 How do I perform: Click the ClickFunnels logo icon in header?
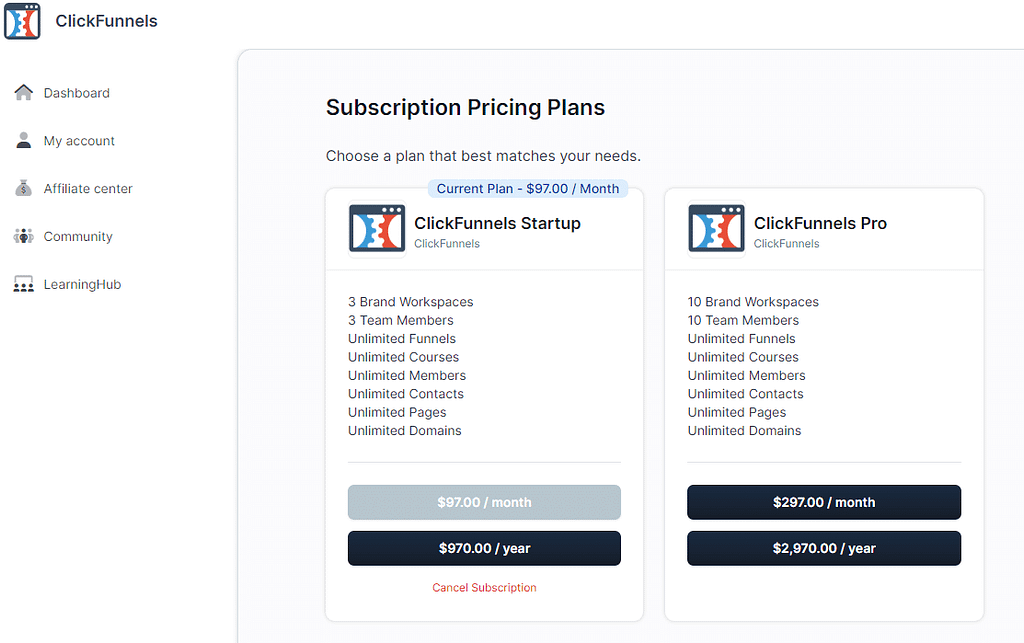(x=22, y=21)
